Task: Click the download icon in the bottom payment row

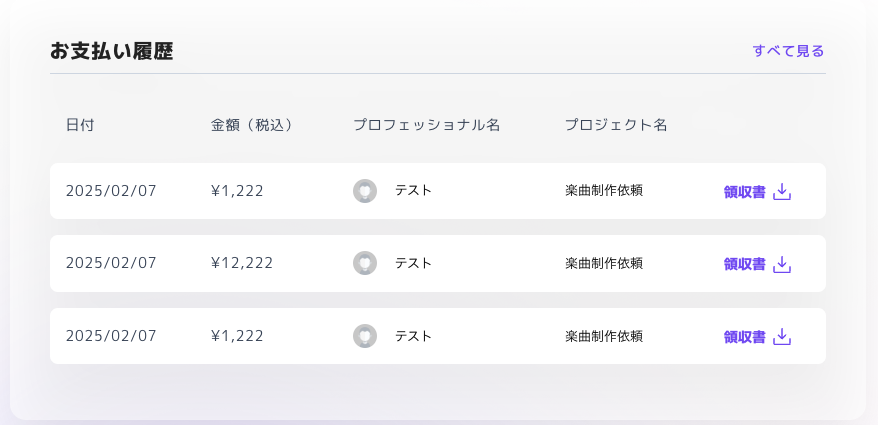Action: pyautogui.click(x=782, y=337)
